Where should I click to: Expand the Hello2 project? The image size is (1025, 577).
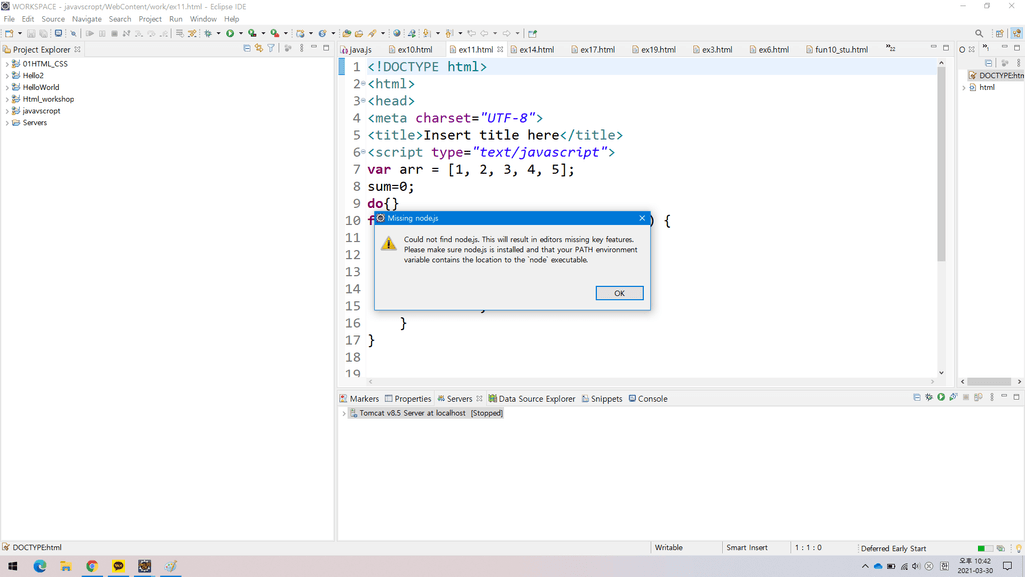click(7, 76)
